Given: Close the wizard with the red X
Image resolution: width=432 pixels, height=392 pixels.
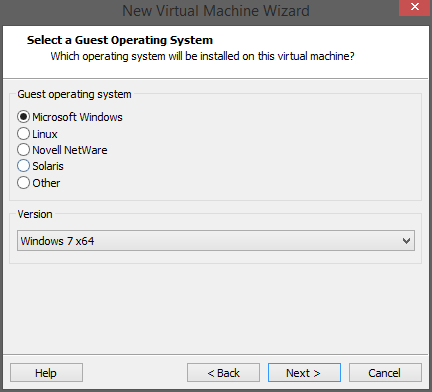Looking at the screenshot, I should [414, 7].
